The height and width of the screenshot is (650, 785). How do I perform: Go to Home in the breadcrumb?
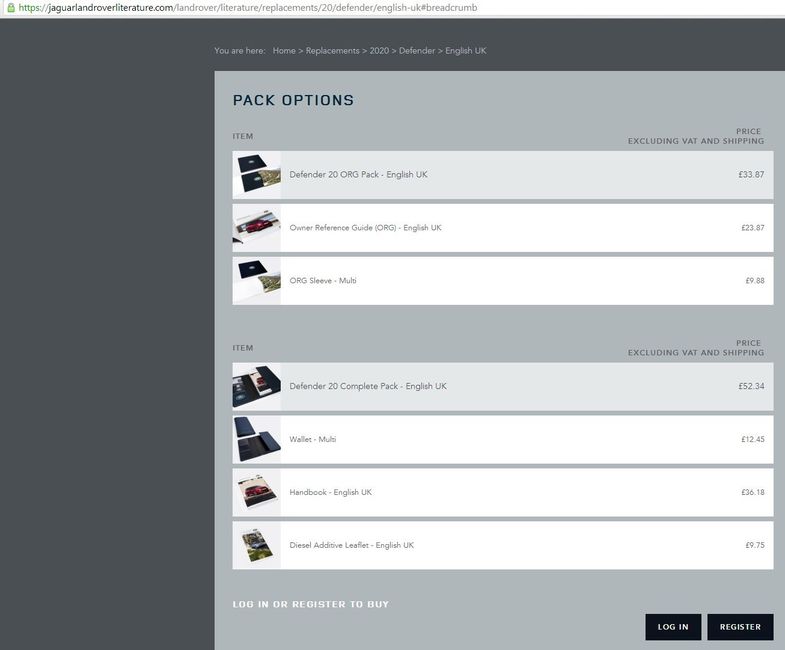coord(284,51)
